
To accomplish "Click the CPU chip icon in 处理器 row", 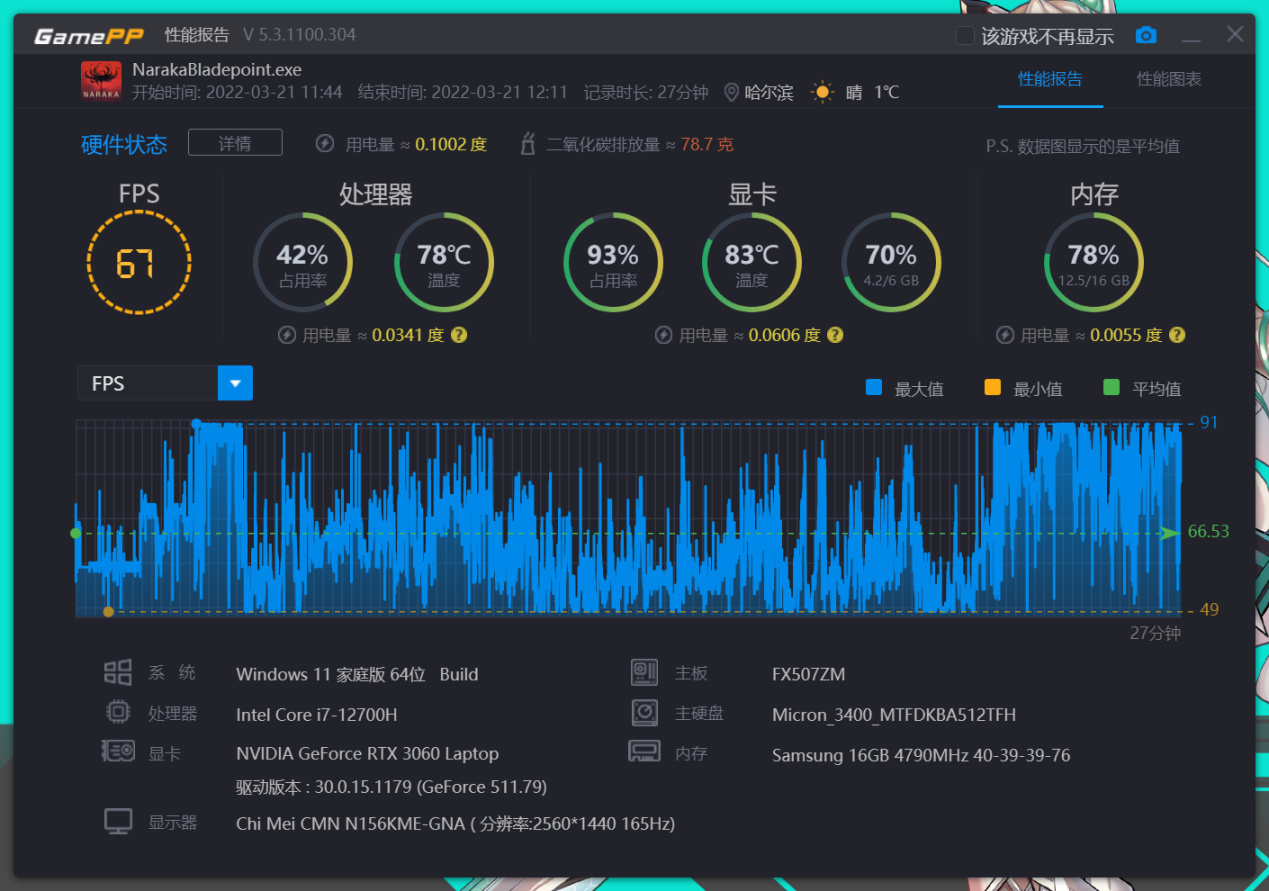I will tap(118, 713).
